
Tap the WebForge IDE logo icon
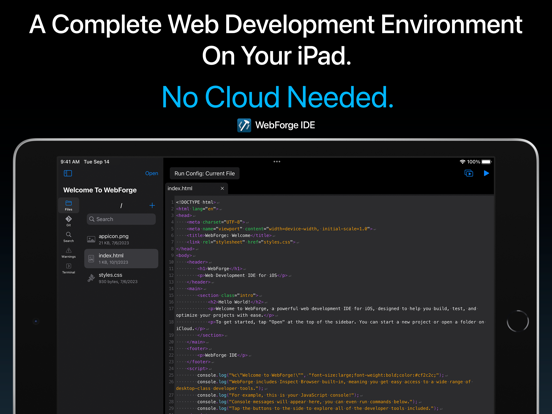244,125
